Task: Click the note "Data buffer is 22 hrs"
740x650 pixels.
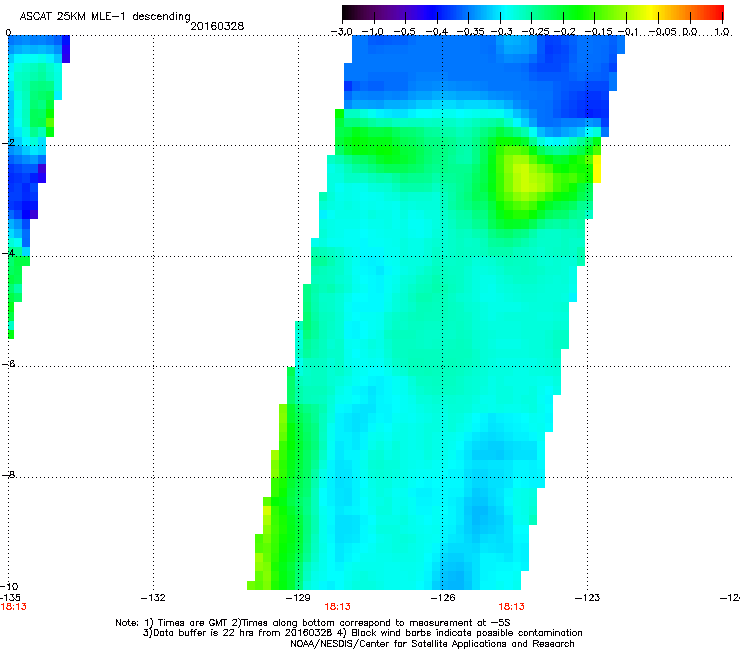Action: [x=199, y=633]
